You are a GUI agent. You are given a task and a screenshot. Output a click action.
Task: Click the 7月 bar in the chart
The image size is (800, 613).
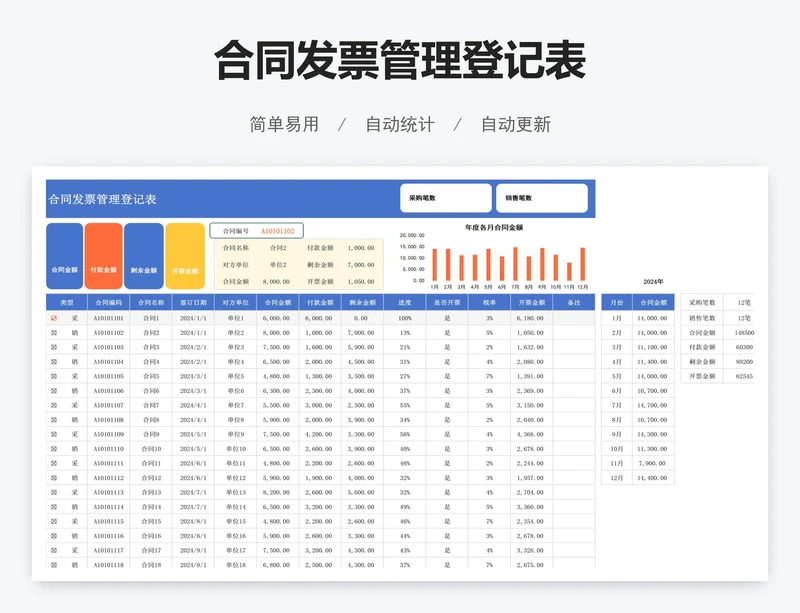pyautogui.click(x=515, y=264)
